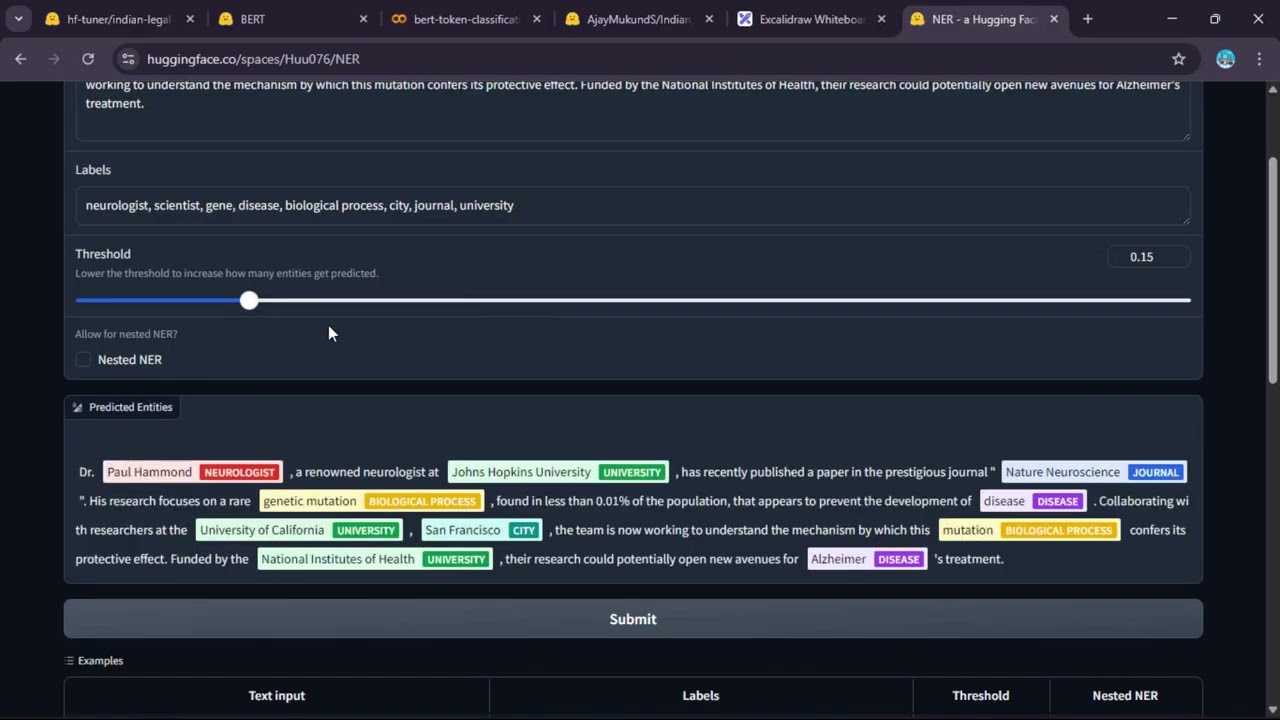Screen dimensions: 1280x720
Task: Reload the current page
Action: pos(88,59)
